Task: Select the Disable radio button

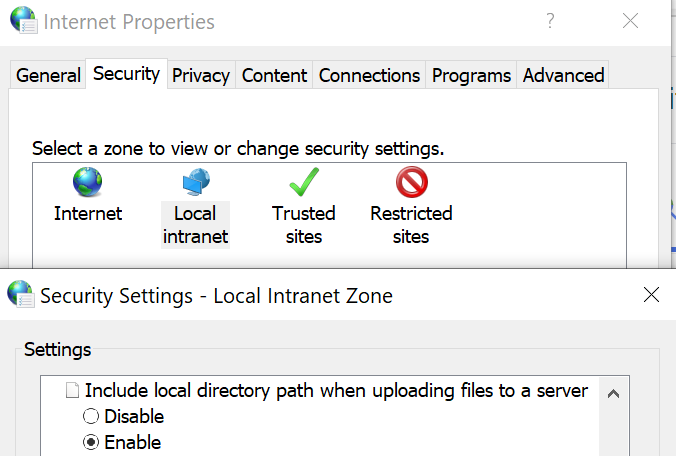Action: (x=91, y=417)
